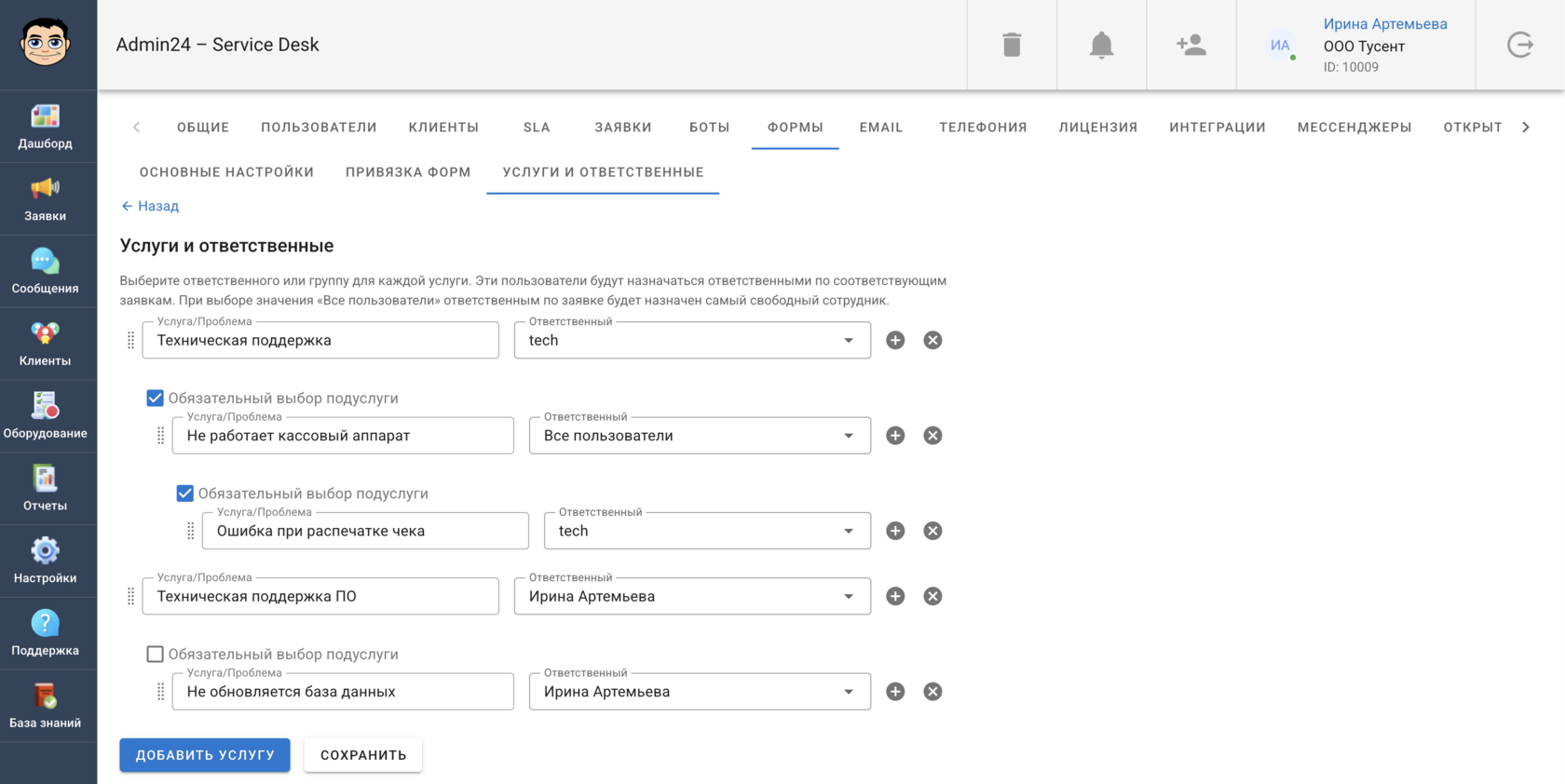Click the Admin24 mascot logo

(45, 42)
